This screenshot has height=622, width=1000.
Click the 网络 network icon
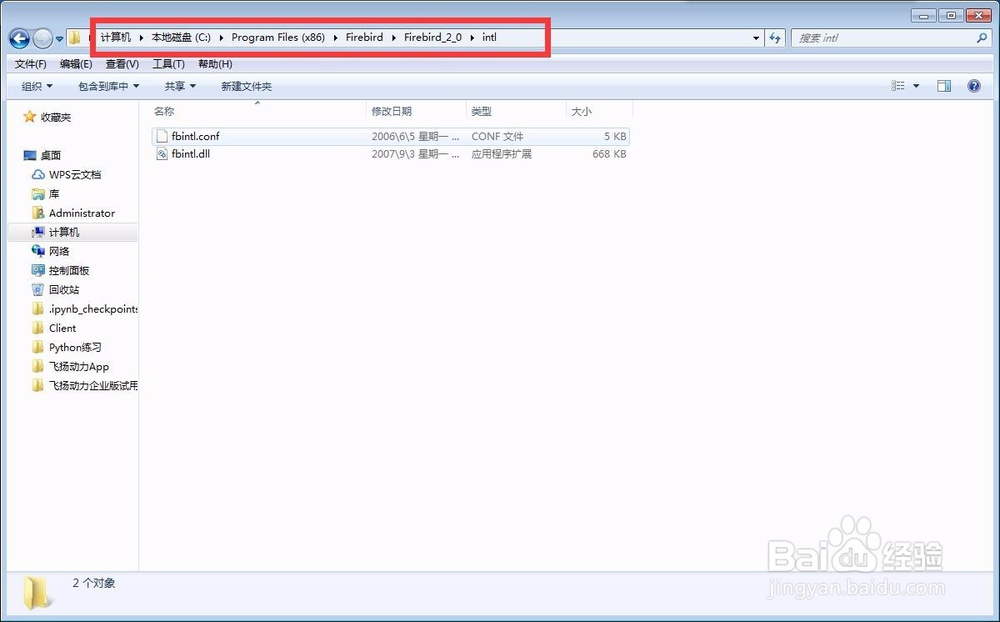[x=38, y=251]
